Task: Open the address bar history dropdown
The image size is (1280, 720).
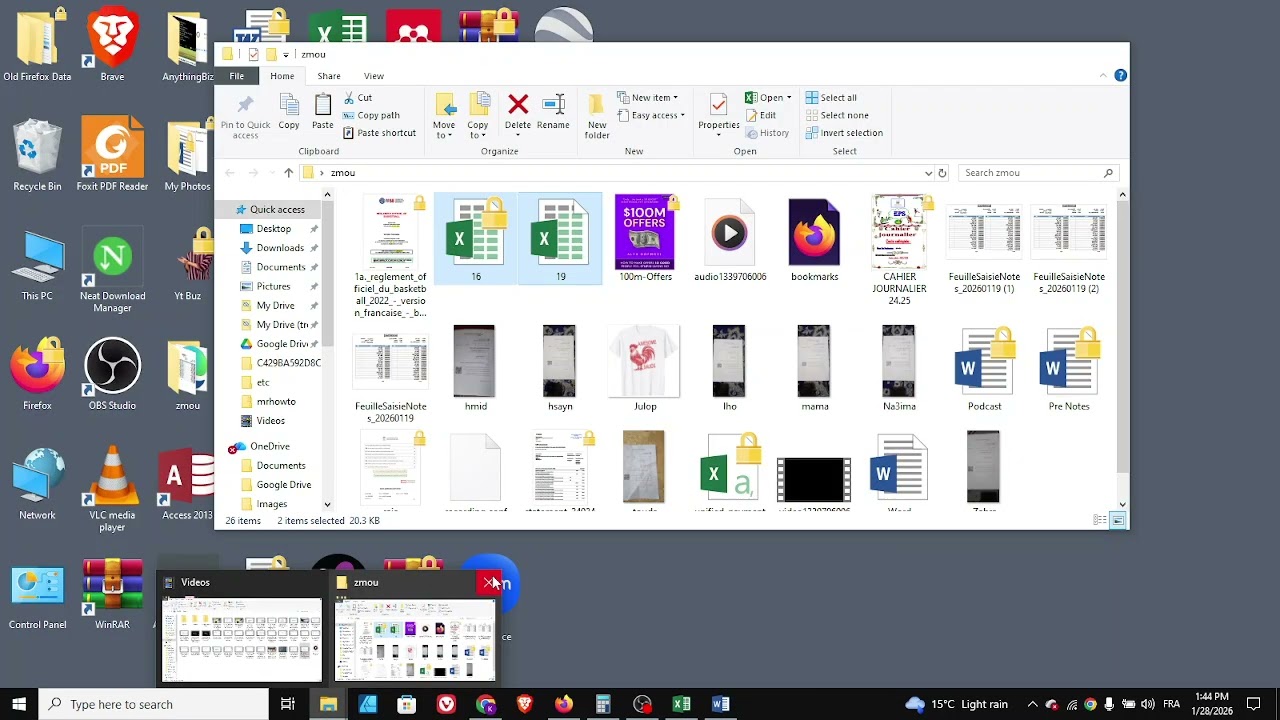Action: pos(929,173)
